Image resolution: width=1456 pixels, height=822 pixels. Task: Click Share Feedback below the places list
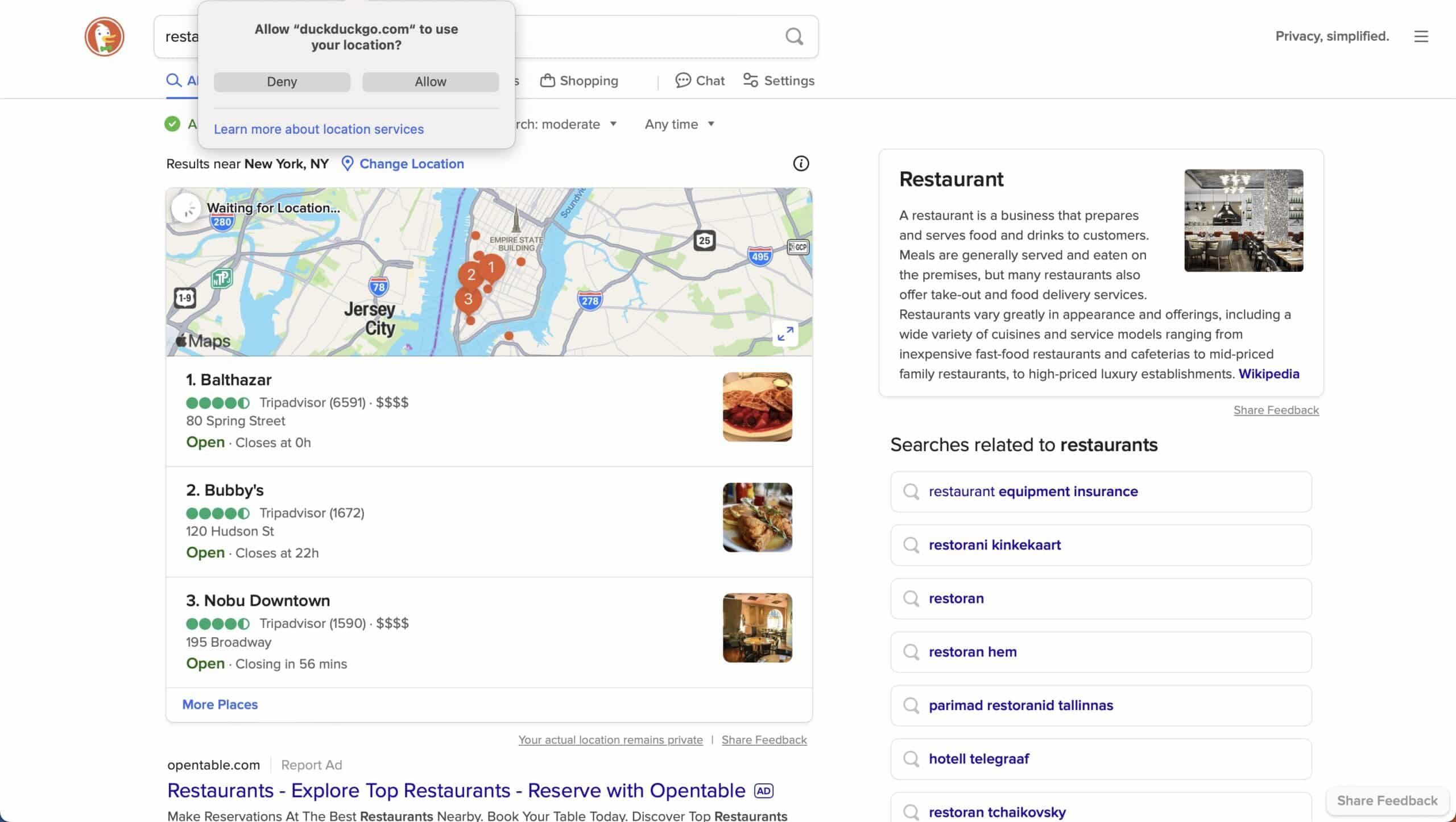click(764, 740)
